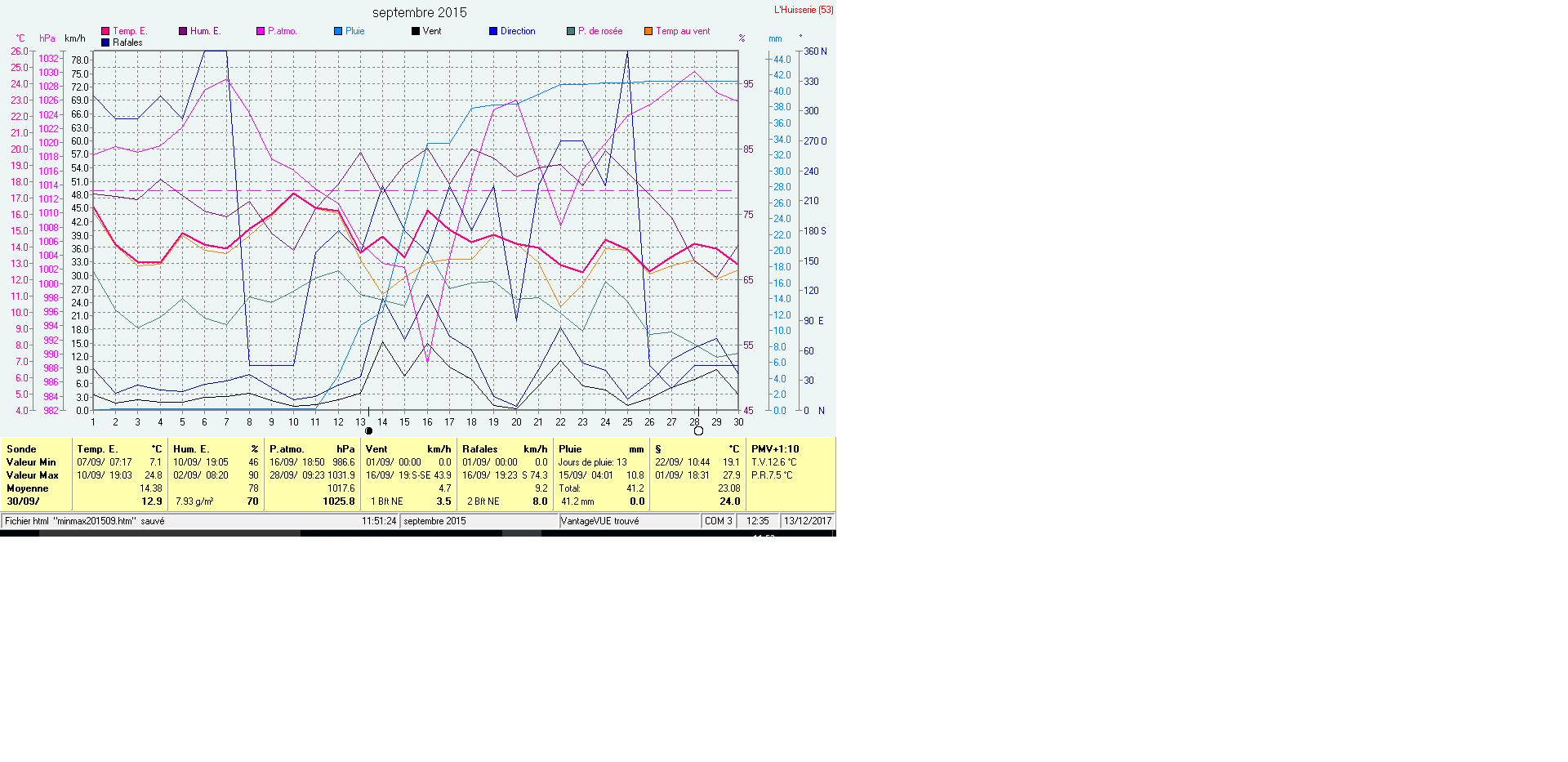This screenshot has width=1568, height=762.
Task: Click the light-blue Pluie legend swatch
Action: point(338,31)
